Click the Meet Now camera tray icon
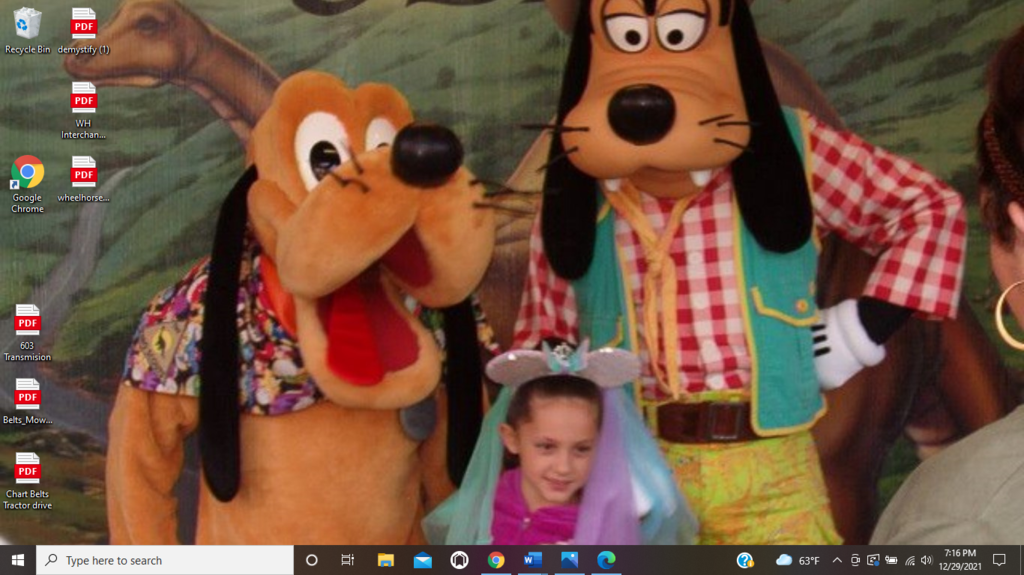Image resolution: width=1024 pixels, height=575 pixels. click(855, 560)
